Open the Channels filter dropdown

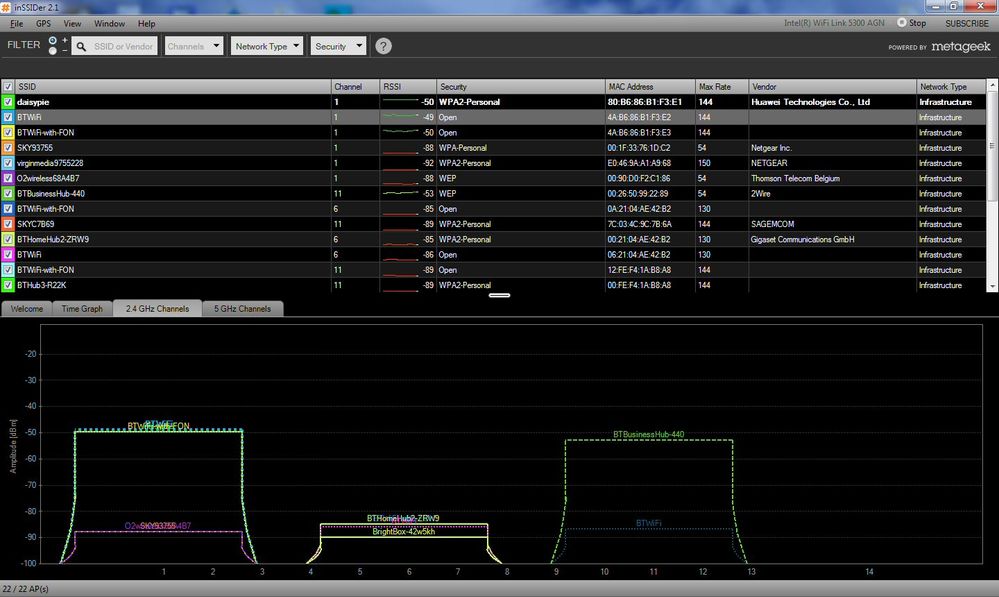point(194,46)
